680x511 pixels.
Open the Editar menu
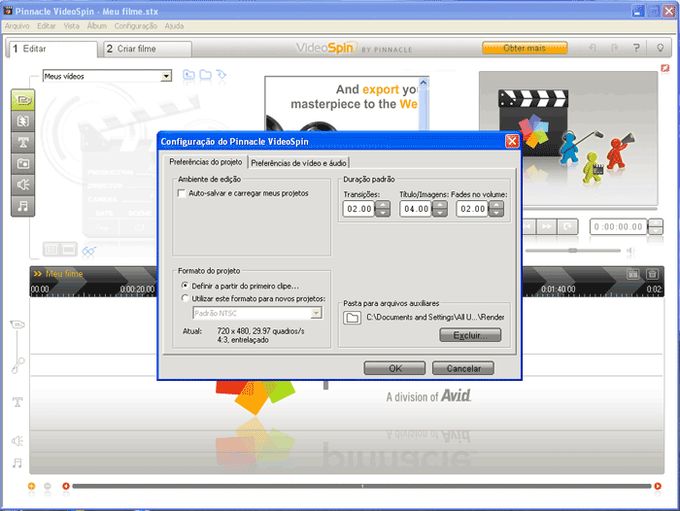46,26
